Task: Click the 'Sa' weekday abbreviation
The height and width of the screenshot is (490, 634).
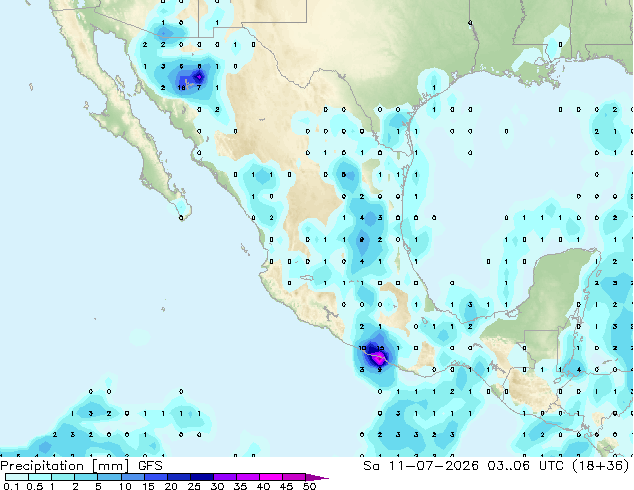Action: (371, 466)
